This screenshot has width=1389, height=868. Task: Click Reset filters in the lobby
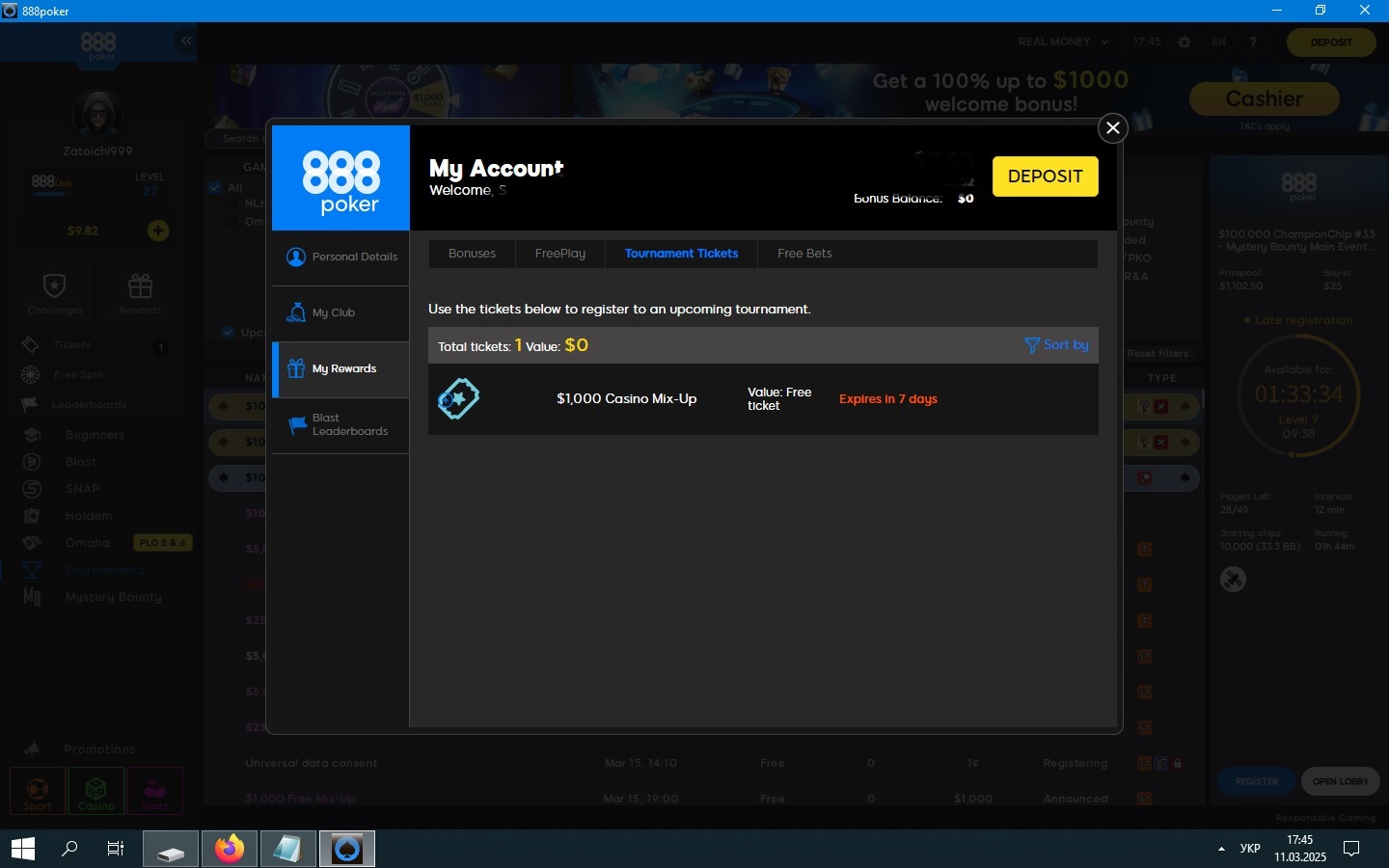point(1157,354)
